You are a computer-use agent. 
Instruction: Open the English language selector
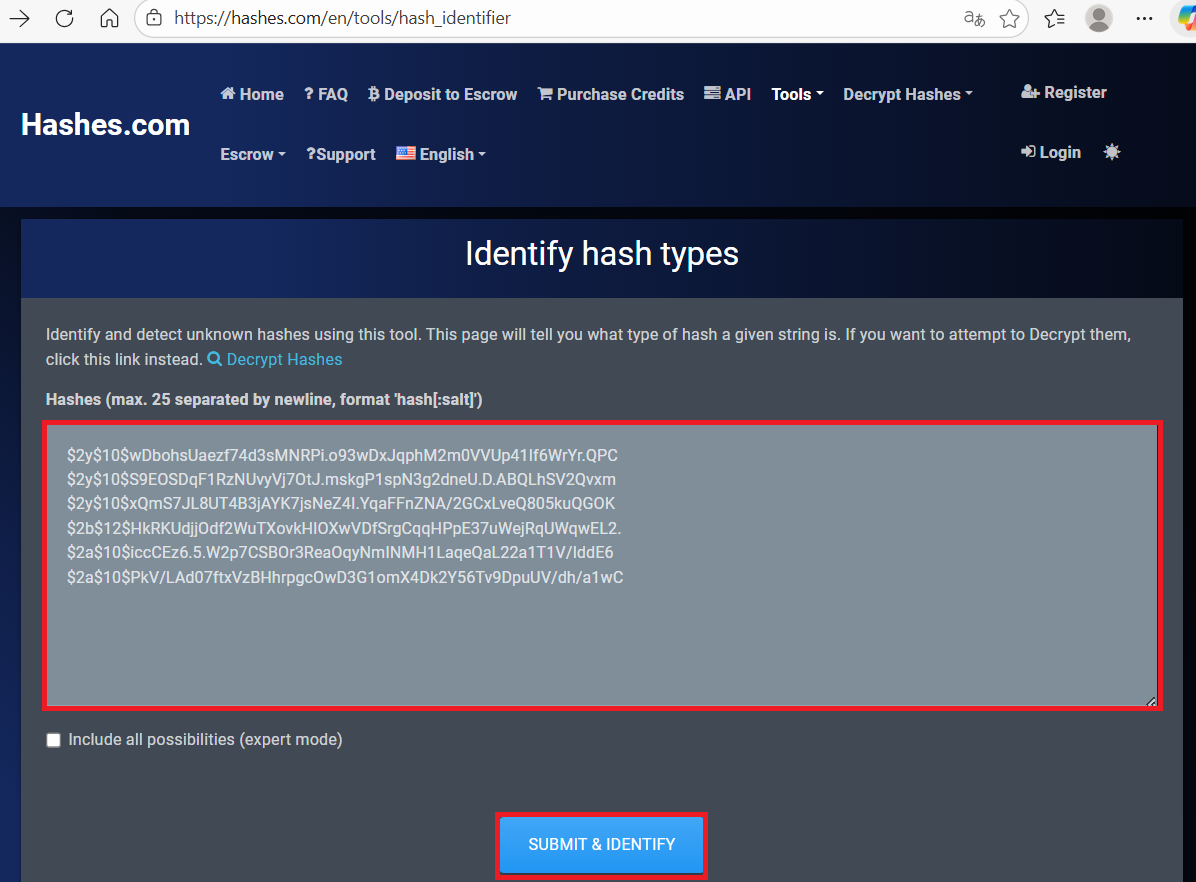pyautogui.click(x=441, y=154)
